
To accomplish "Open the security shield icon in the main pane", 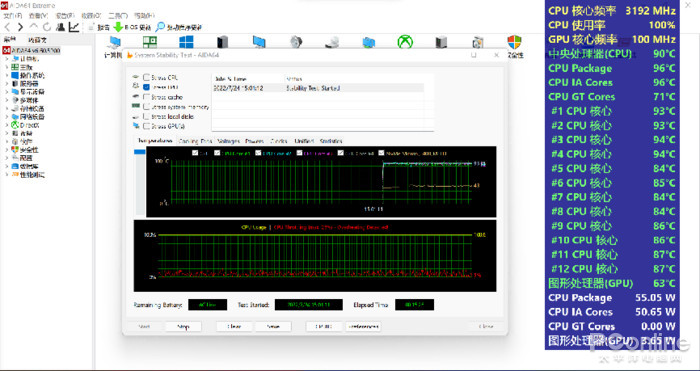I will point(514,42).
